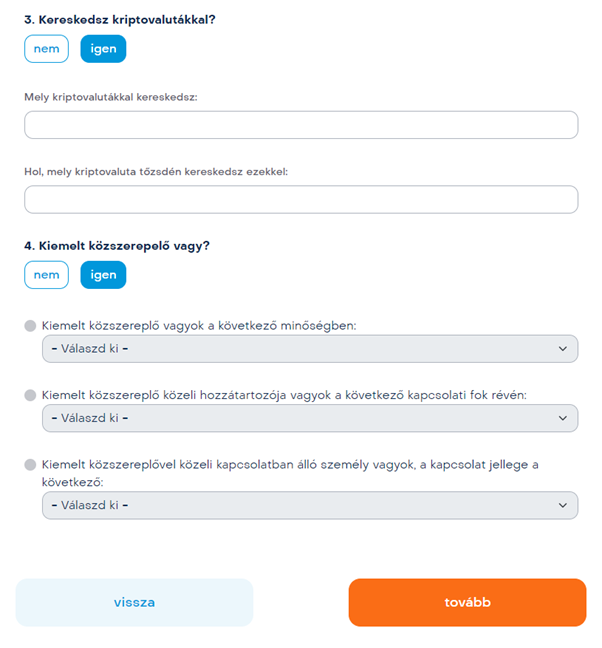This screenshot has height=648, width=602.
Task: Select radio for közeli hozzátartozója option
Action: 30,395
